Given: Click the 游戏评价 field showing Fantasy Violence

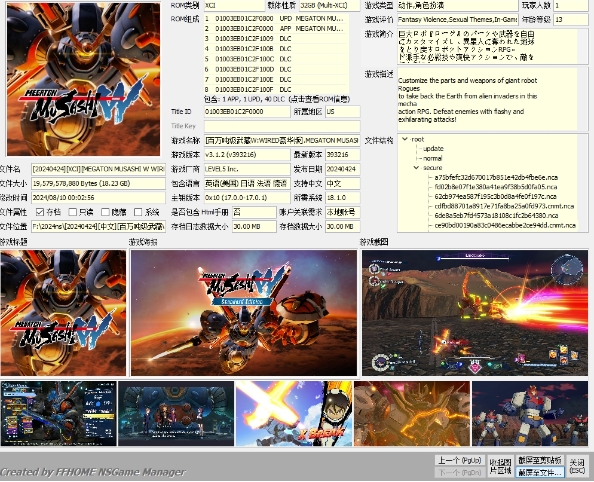Looking at the screenshot, I should pyautogui.click(x=457, y=19).
